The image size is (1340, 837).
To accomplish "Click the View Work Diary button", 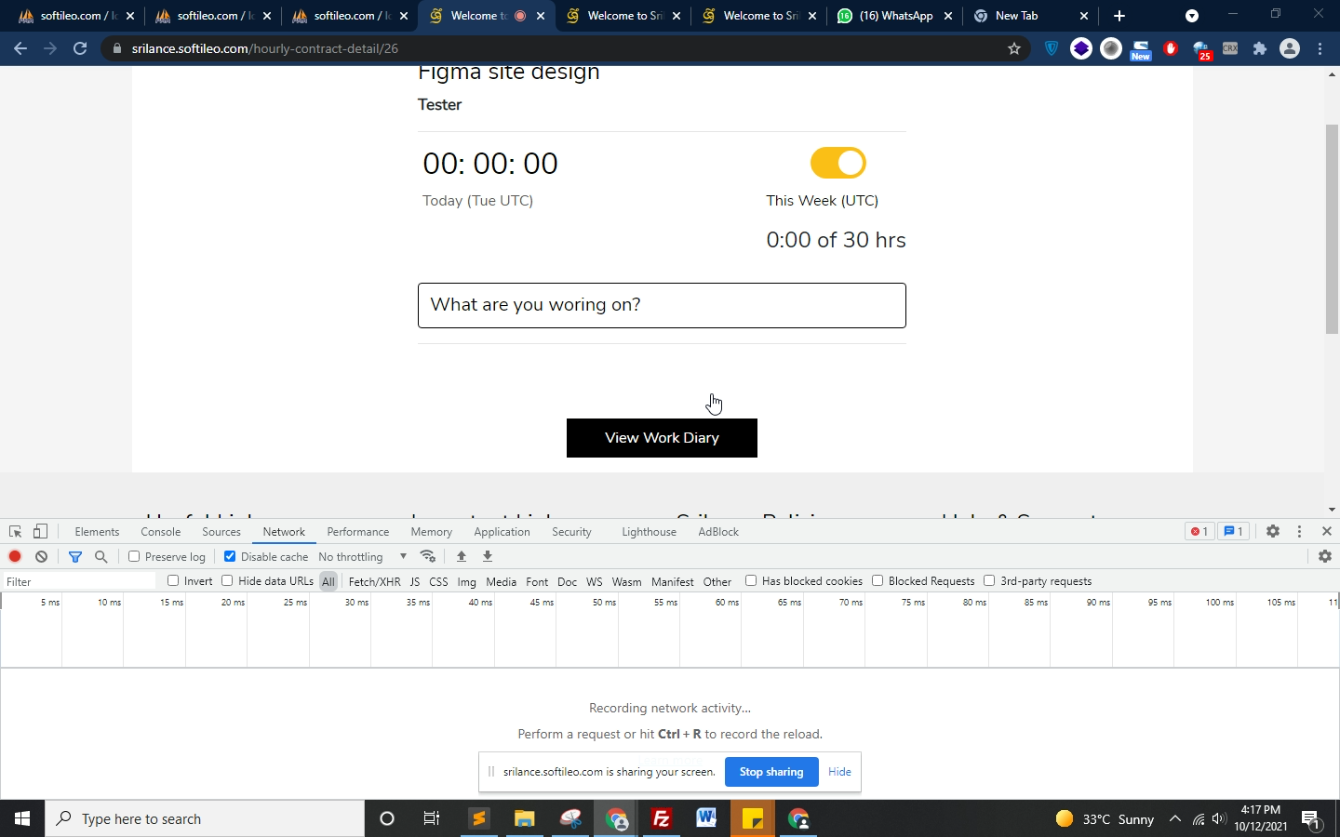I will (661, 438).
